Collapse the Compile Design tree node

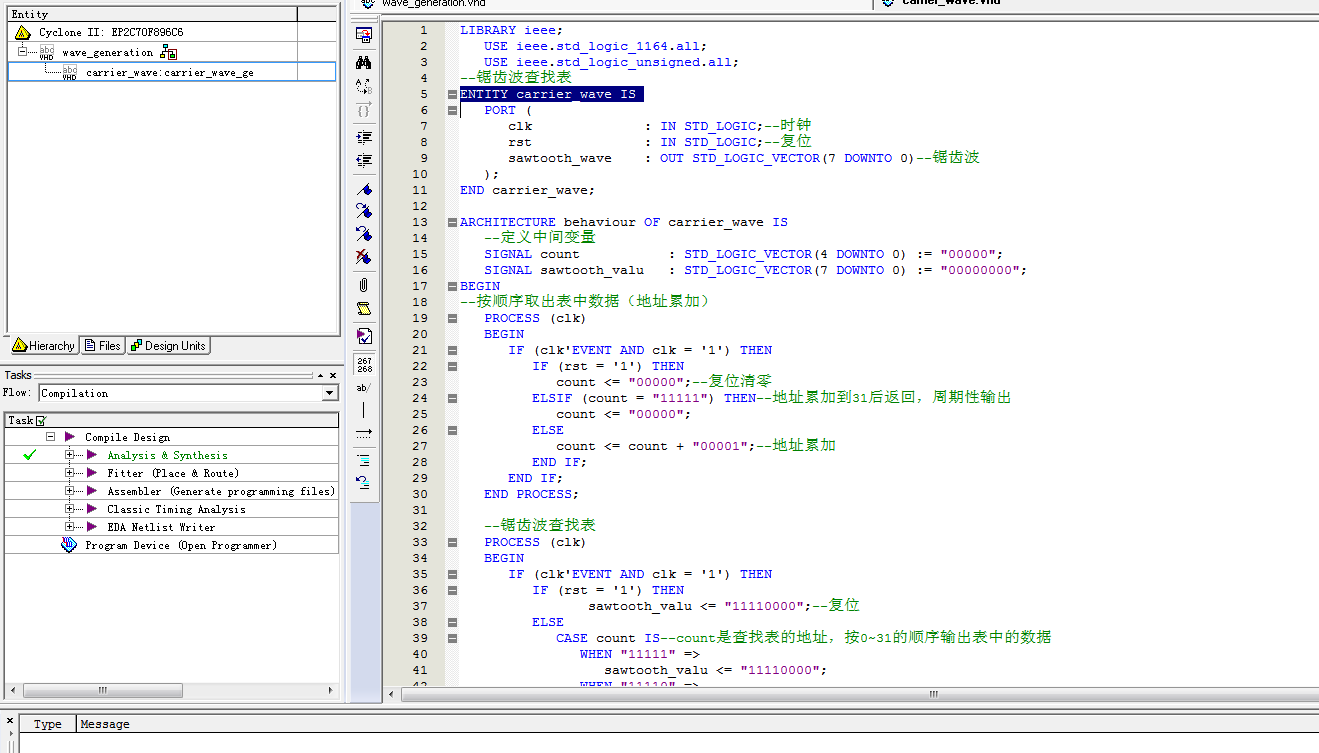tap(50, 437)
